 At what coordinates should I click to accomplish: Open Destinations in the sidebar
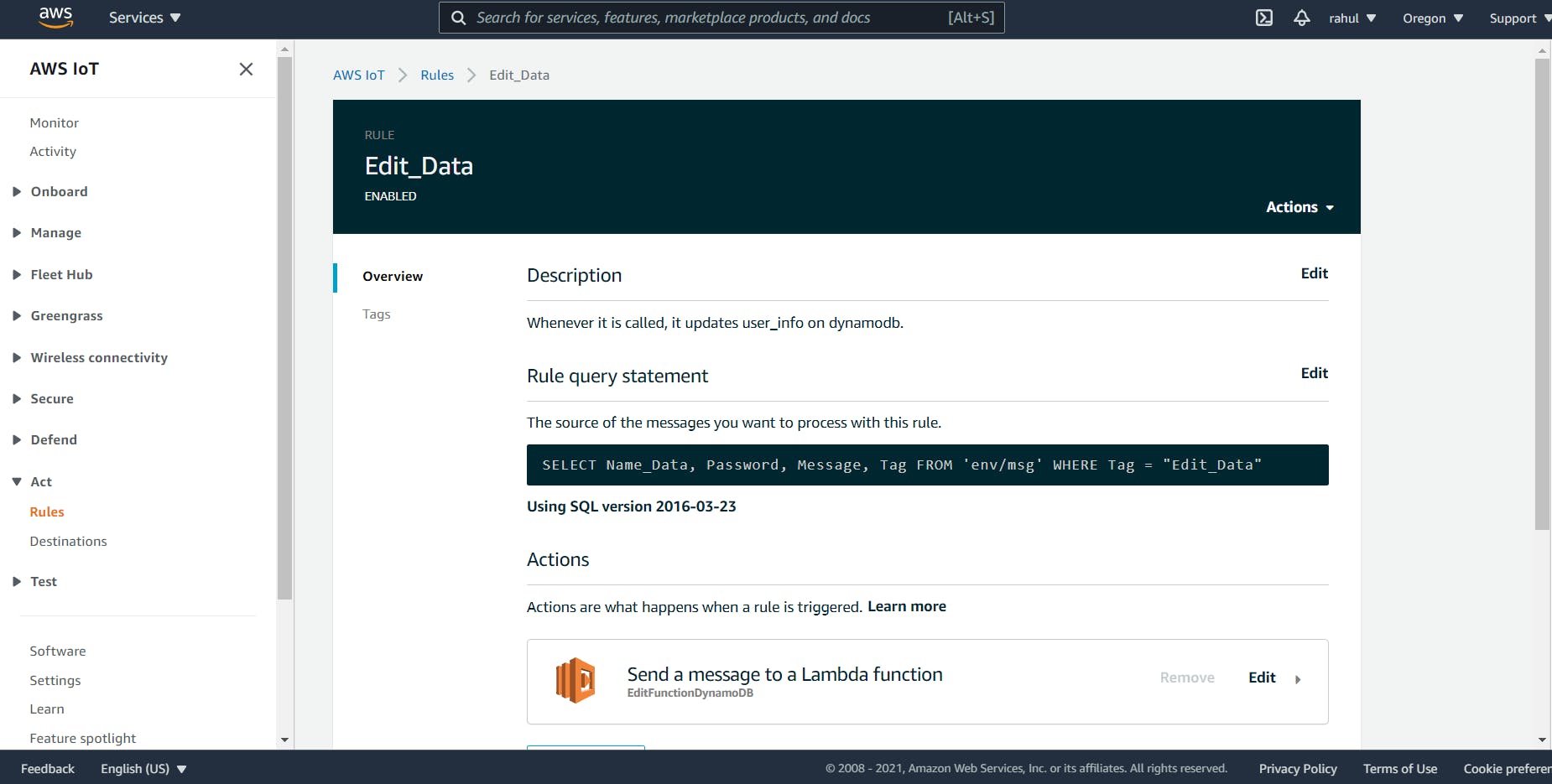coord(69,542)
